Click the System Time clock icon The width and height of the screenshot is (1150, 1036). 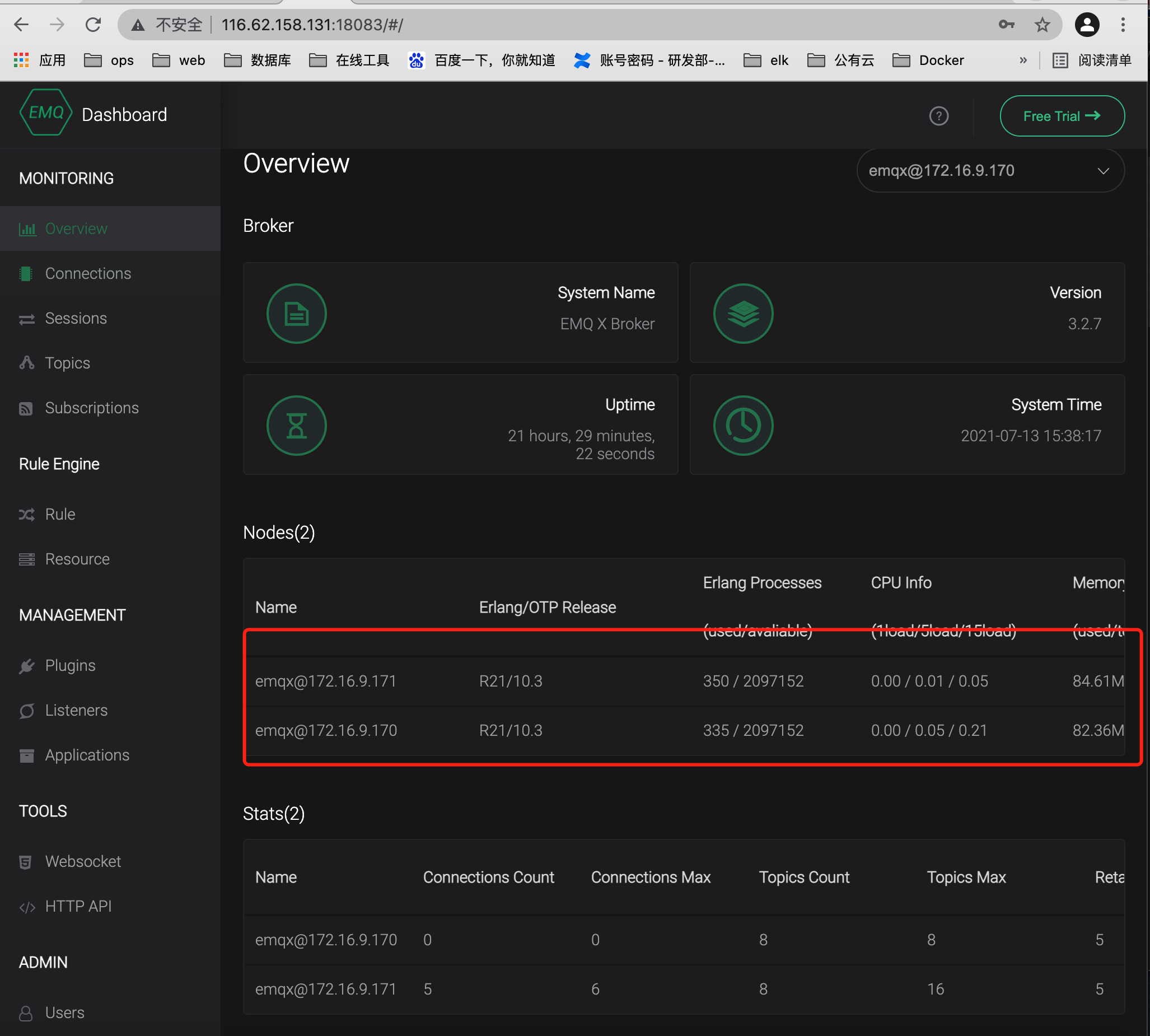pyautogui.click(x=742, y=425)
